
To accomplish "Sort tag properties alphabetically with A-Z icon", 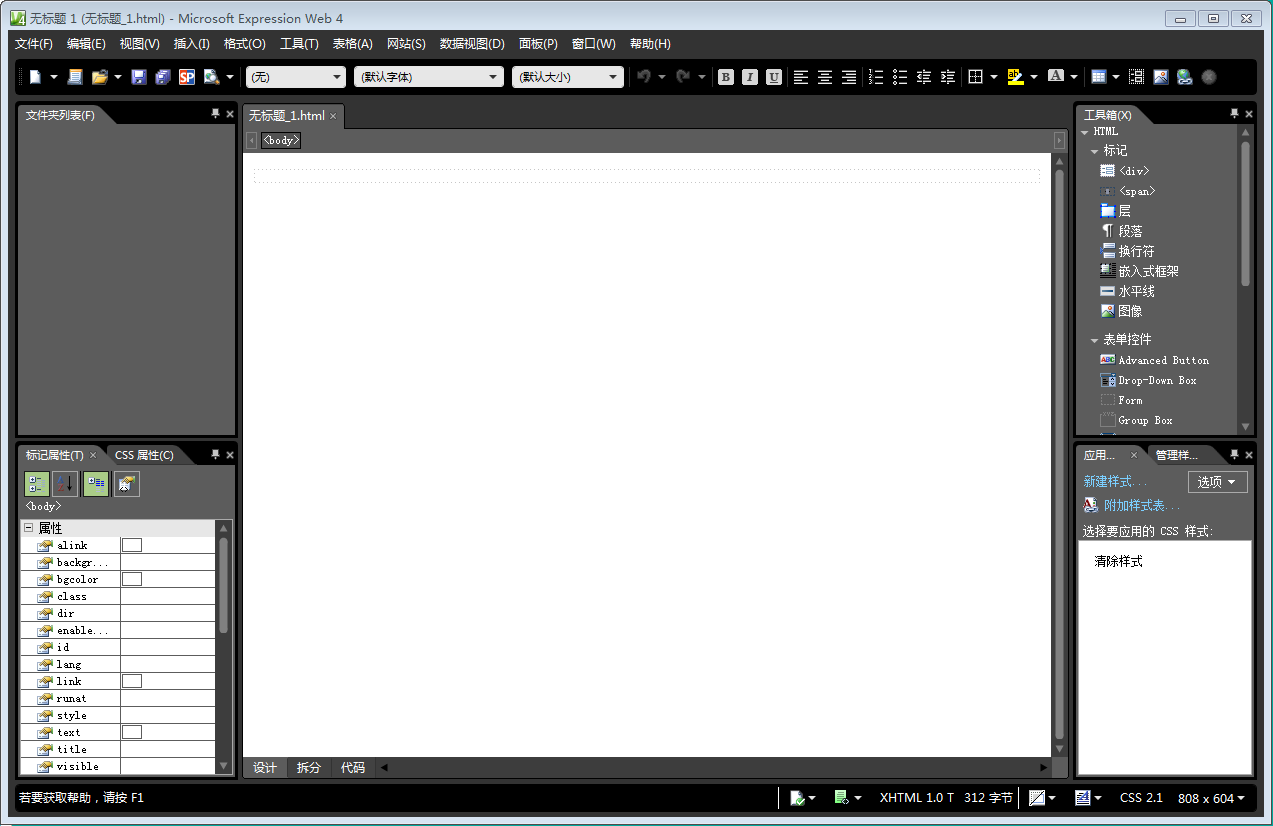I will (65, 484).
